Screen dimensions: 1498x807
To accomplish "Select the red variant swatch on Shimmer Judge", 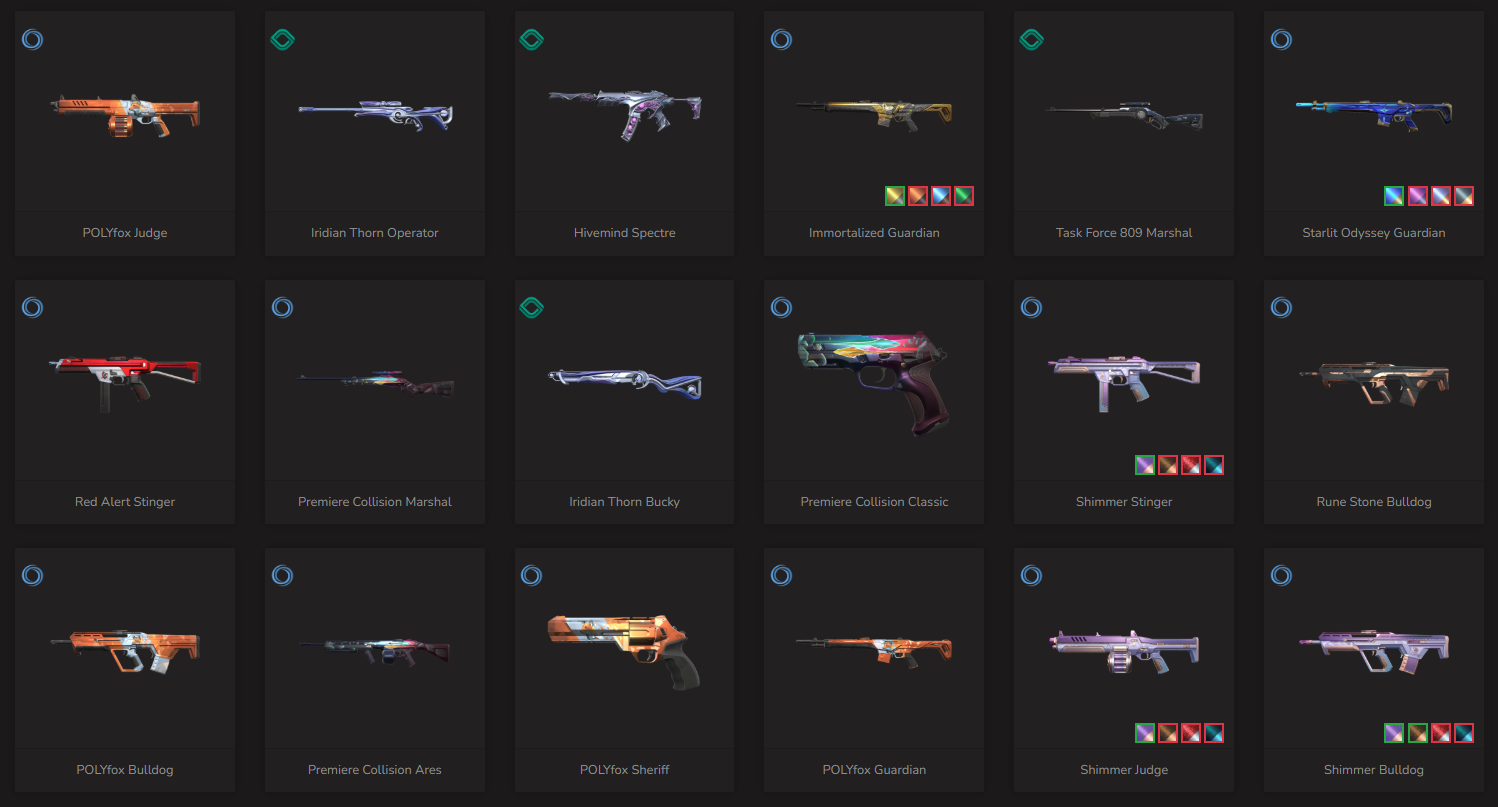I will (1191, 733).
